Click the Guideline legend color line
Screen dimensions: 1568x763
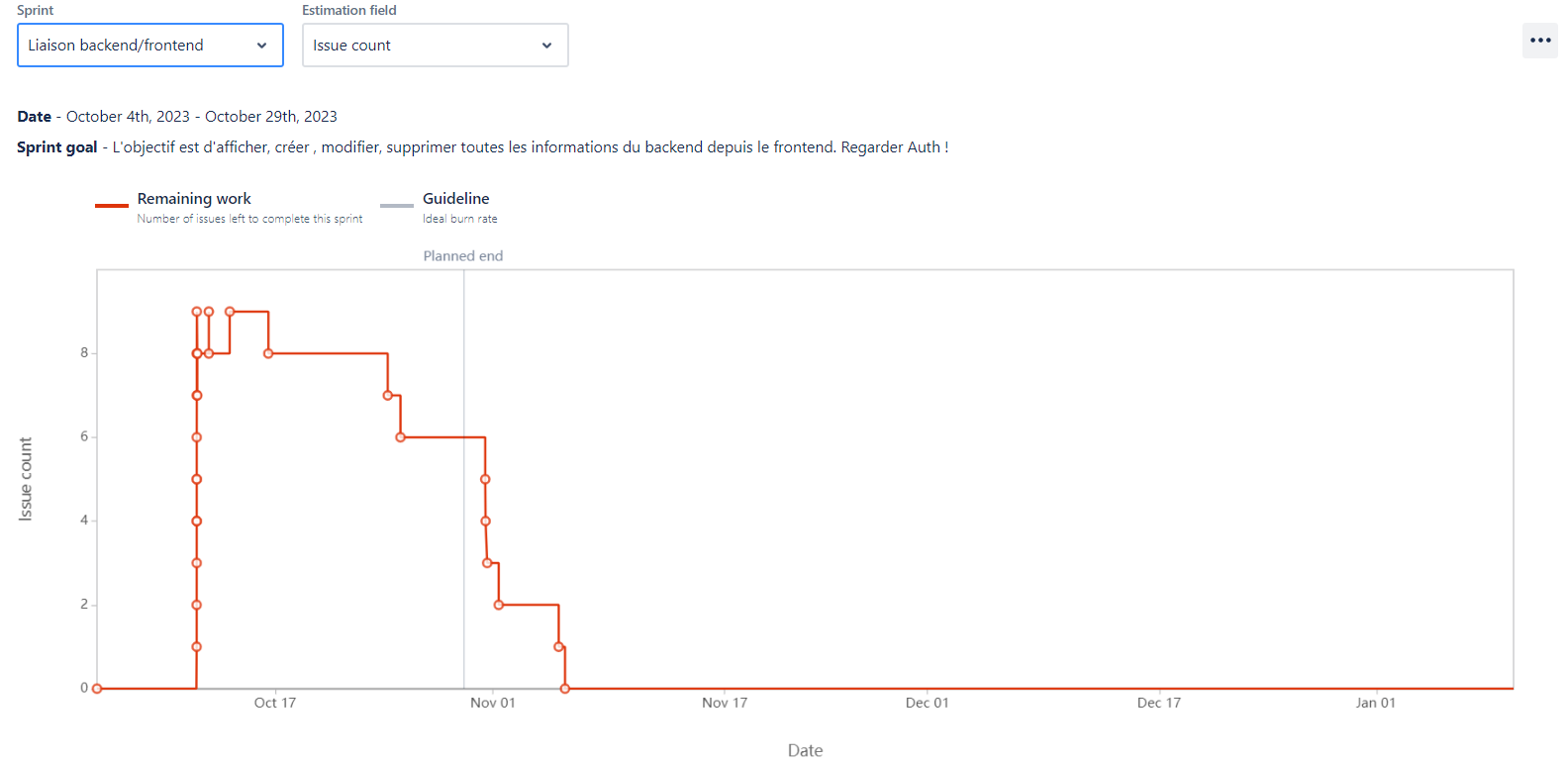(396, 206)
